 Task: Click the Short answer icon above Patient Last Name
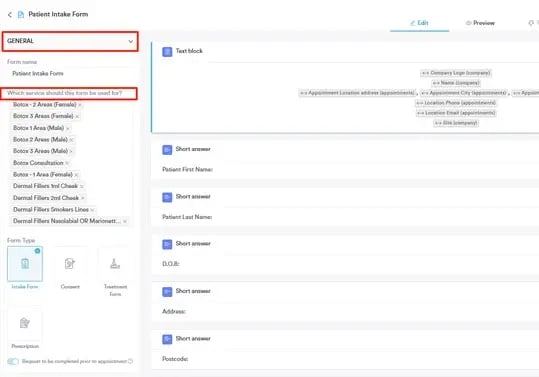pos(167,197)
